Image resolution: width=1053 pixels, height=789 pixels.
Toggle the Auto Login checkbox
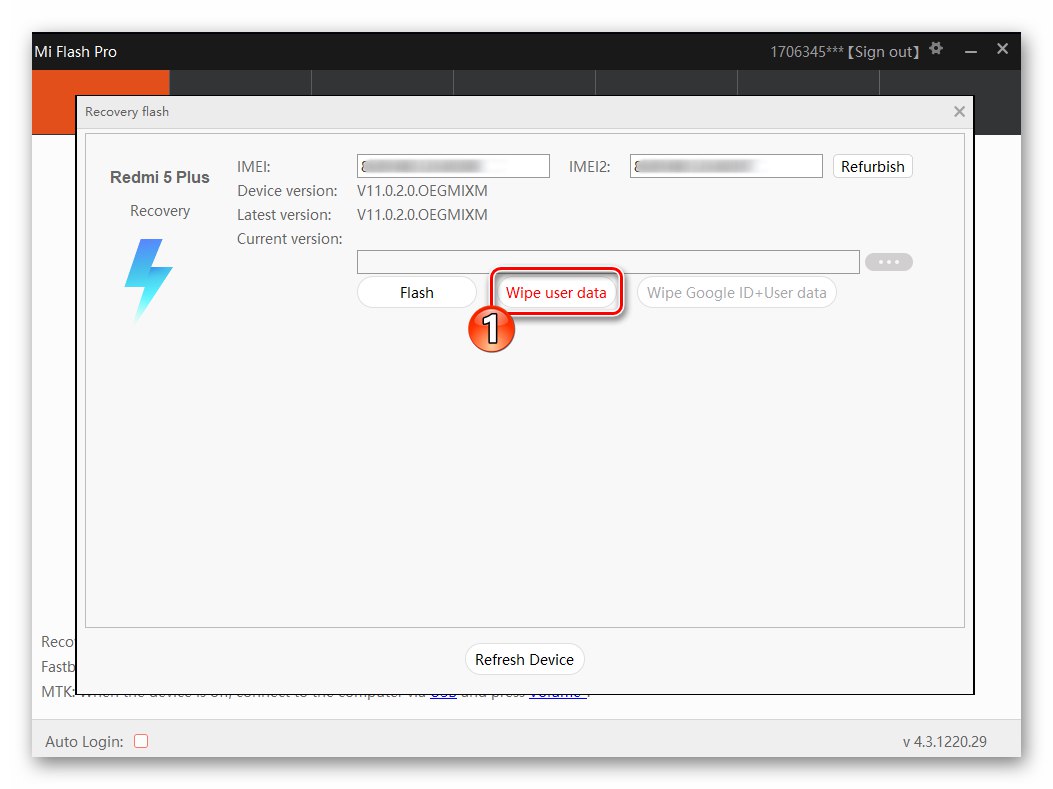point(141,741)
